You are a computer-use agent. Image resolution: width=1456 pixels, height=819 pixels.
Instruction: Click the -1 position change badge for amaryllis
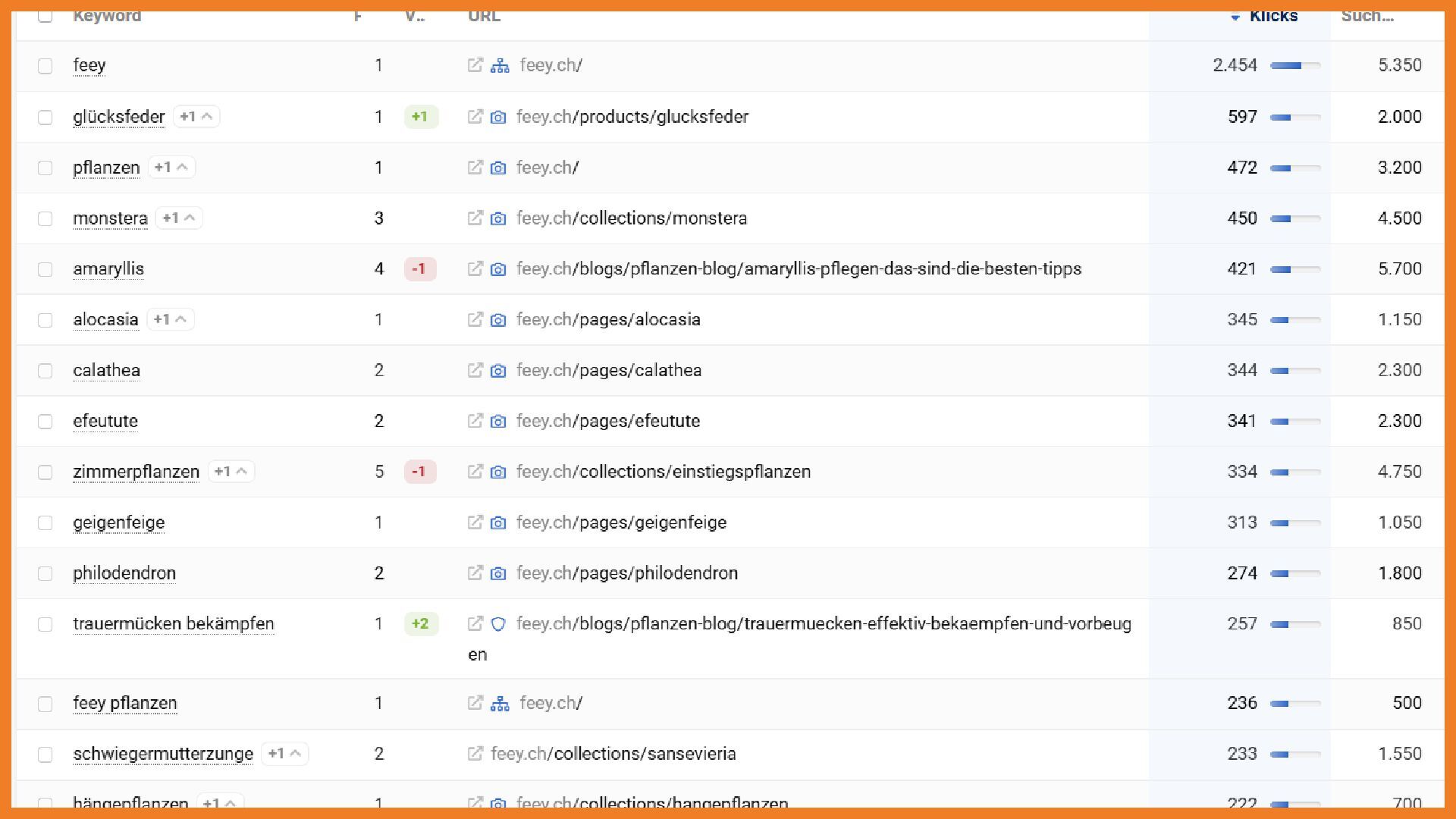click(420, 269)
